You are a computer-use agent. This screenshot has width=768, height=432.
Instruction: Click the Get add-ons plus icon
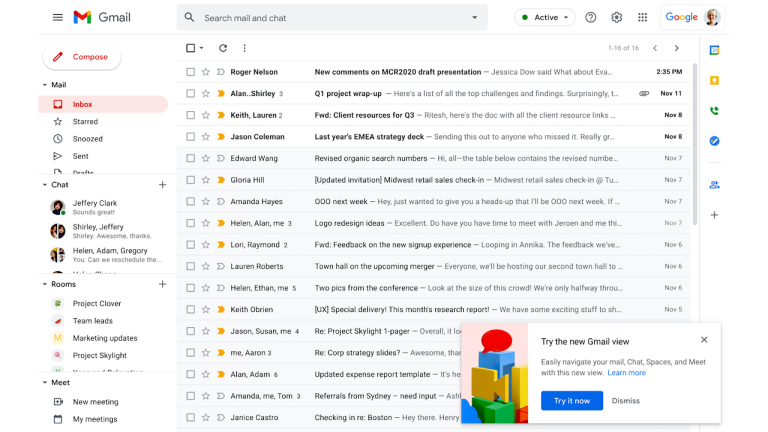715,215
